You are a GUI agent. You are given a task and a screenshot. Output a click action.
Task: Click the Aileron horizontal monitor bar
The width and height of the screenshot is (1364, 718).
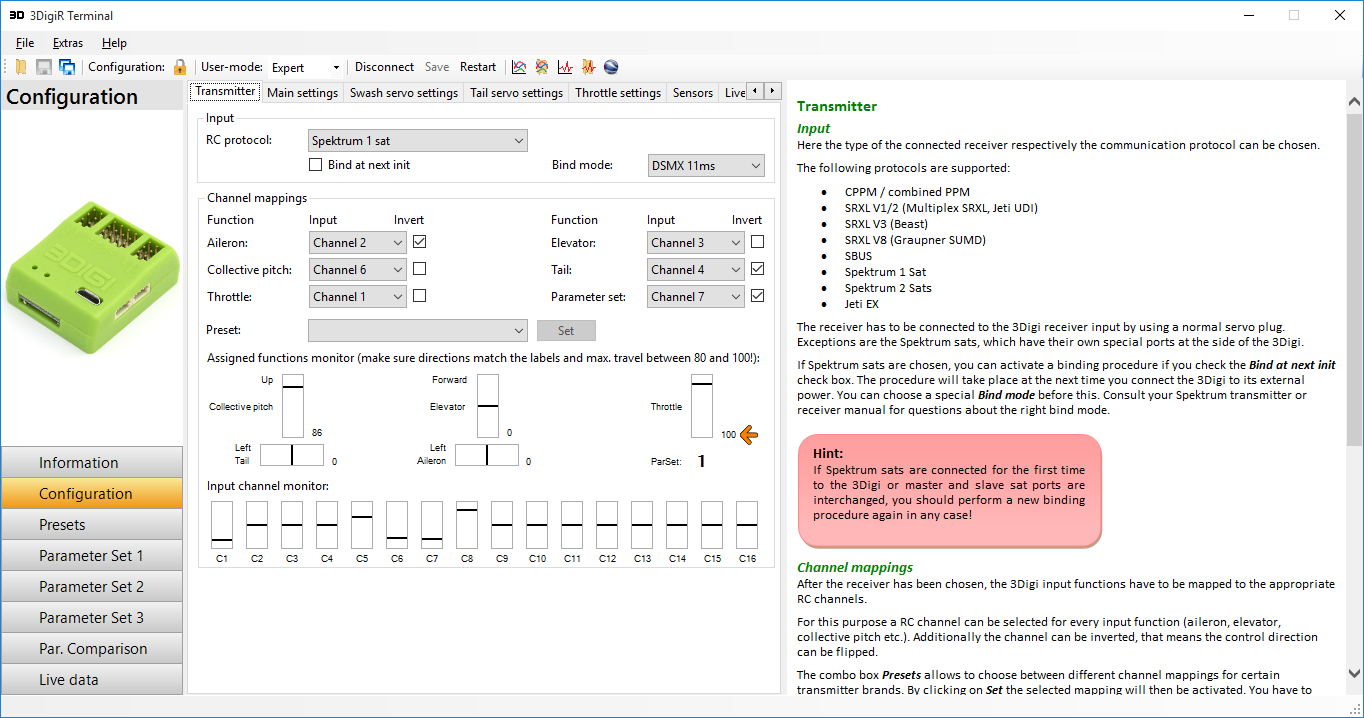[487, 455]
